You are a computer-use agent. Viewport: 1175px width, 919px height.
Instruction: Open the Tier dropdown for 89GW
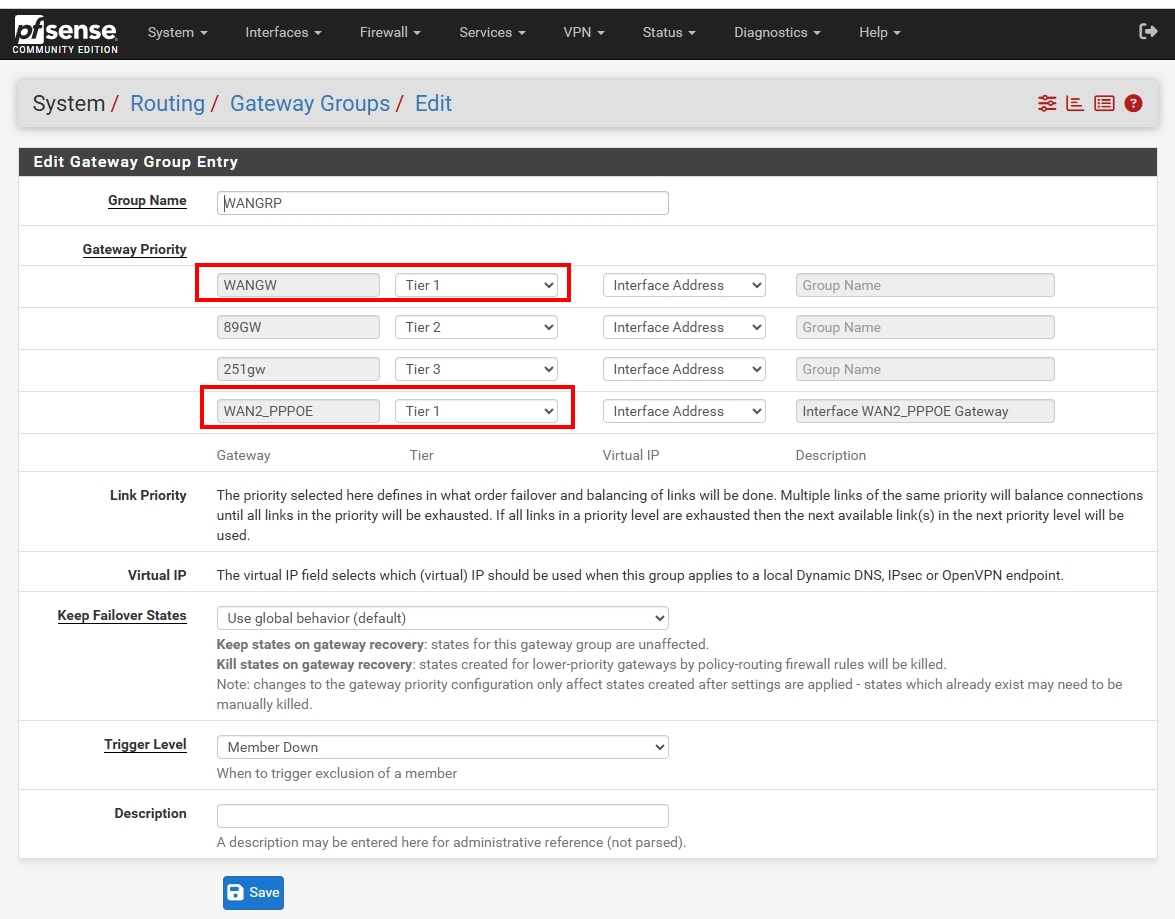476,327
